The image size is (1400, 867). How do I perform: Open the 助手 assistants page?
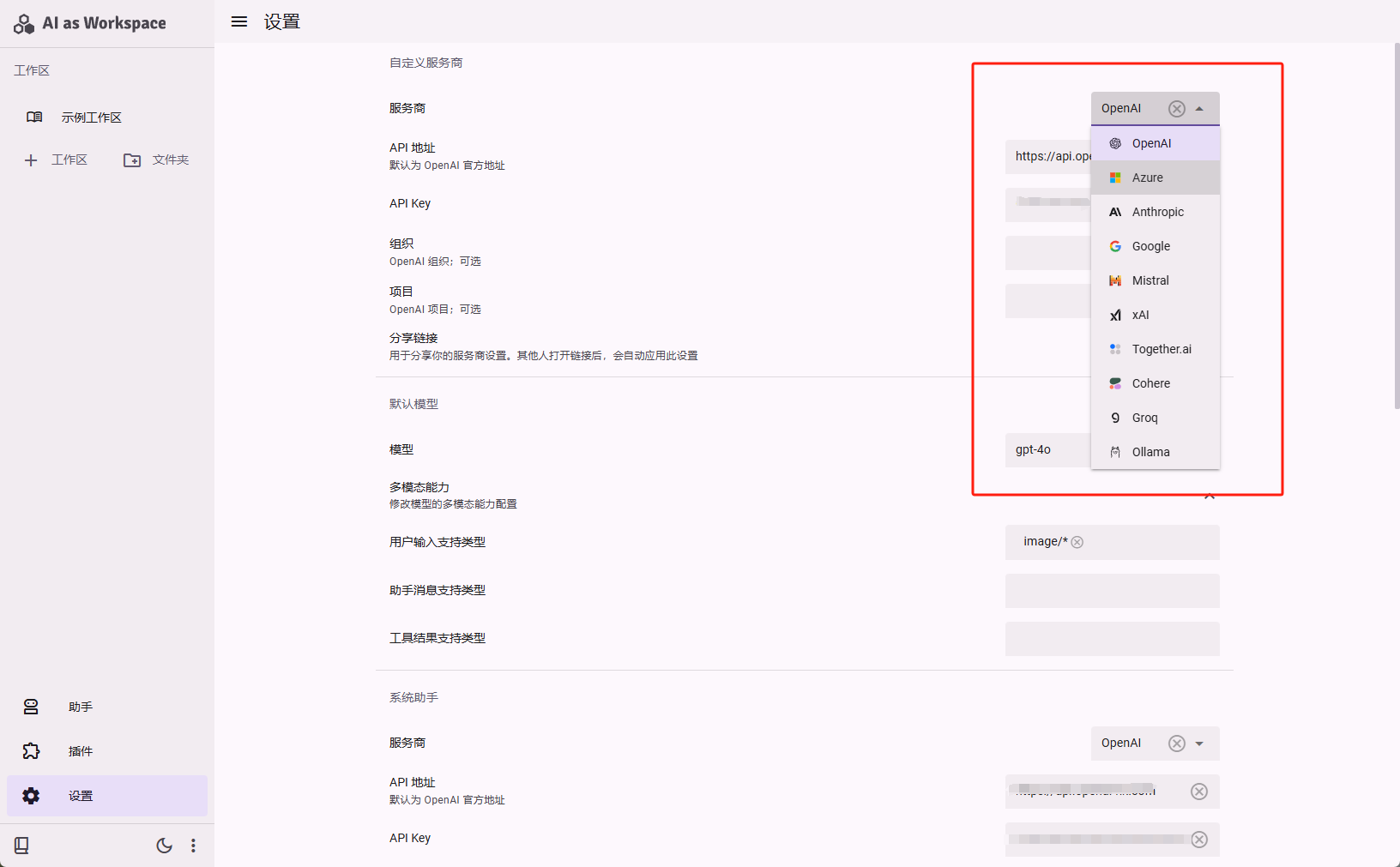pyautogui.click(x=107, y=707)
